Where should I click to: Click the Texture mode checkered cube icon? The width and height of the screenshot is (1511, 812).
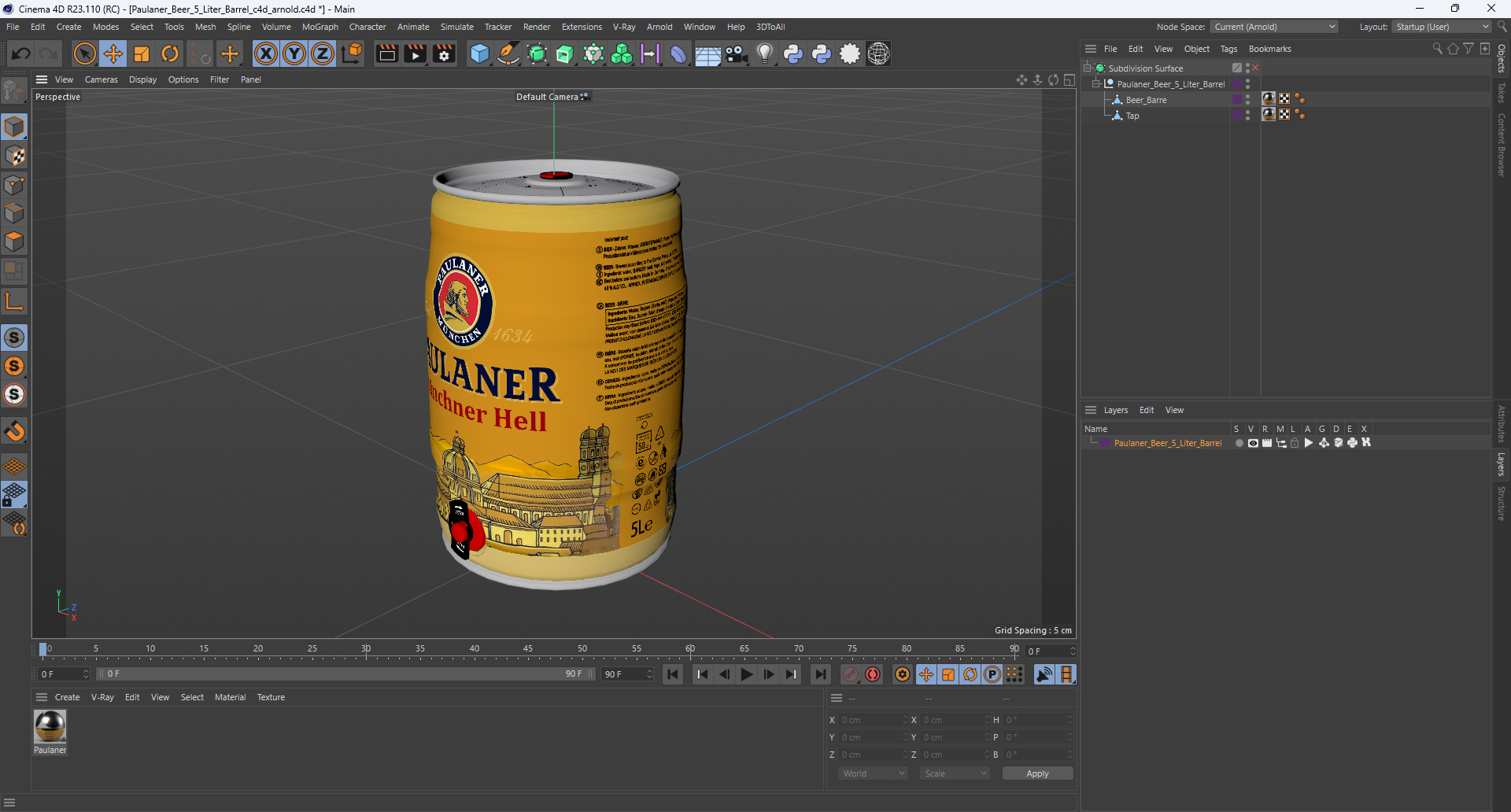[x=14, y=156]
